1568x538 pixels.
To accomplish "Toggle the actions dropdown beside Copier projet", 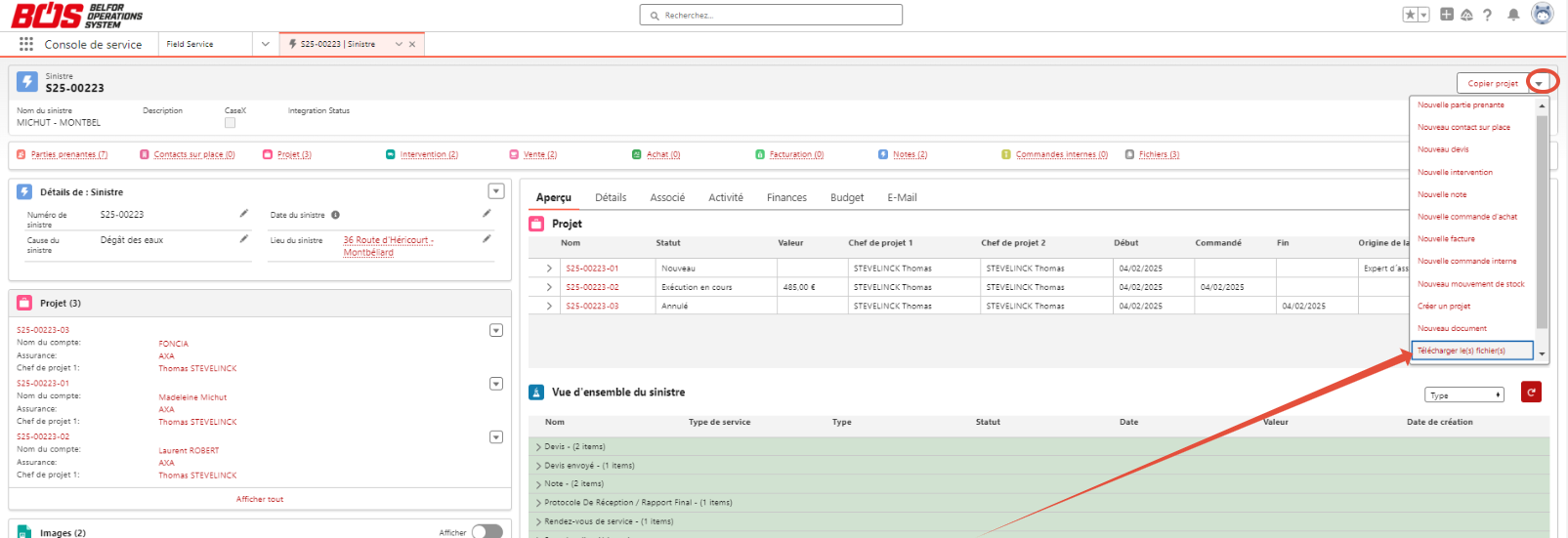I will pos(1539,83).
